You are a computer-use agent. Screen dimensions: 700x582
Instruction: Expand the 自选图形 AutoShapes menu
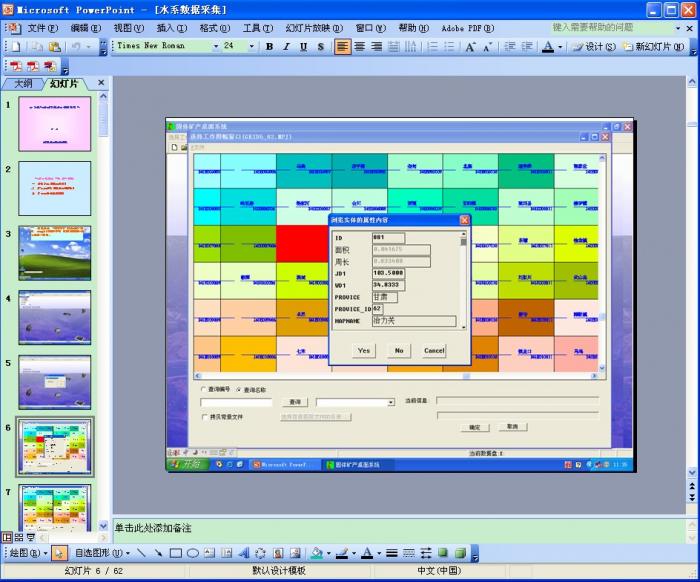pyautogui.click(x=102, y=553)
